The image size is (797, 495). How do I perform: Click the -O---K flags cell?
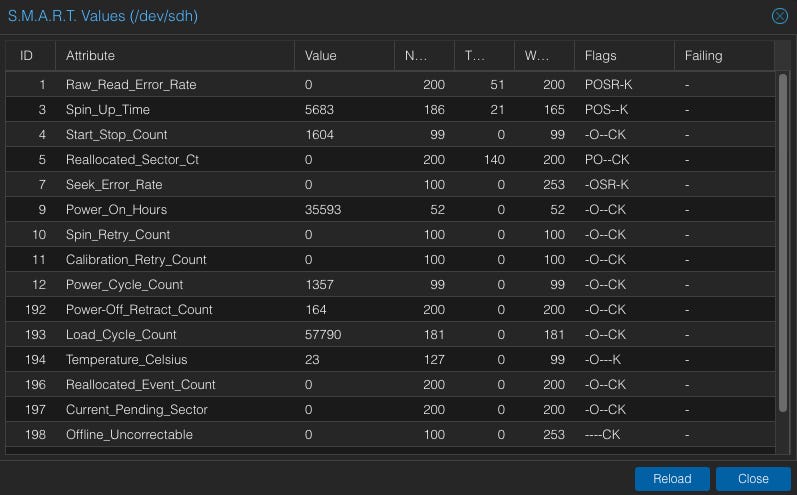pyautogui.click(x=603, y=359)
